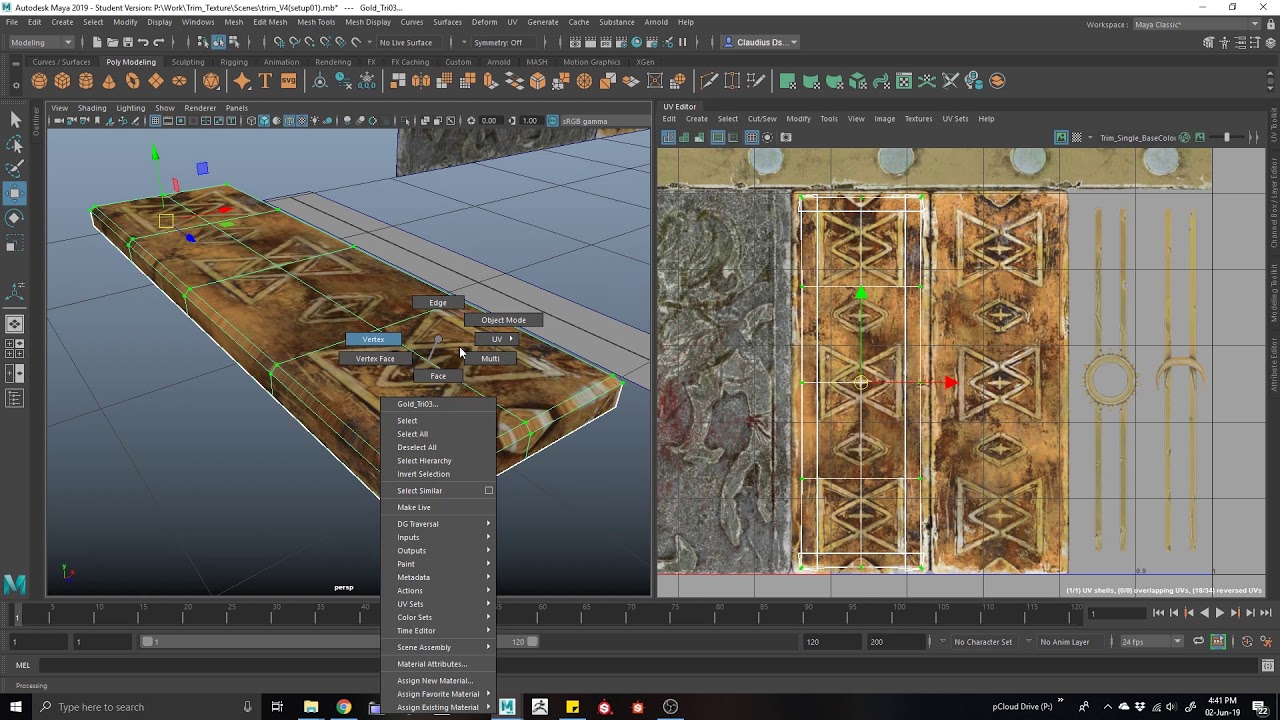The height and width of the screenshot is (720, 1280).
Task: Toggle select by component type icon
Action: coord(234,42)
